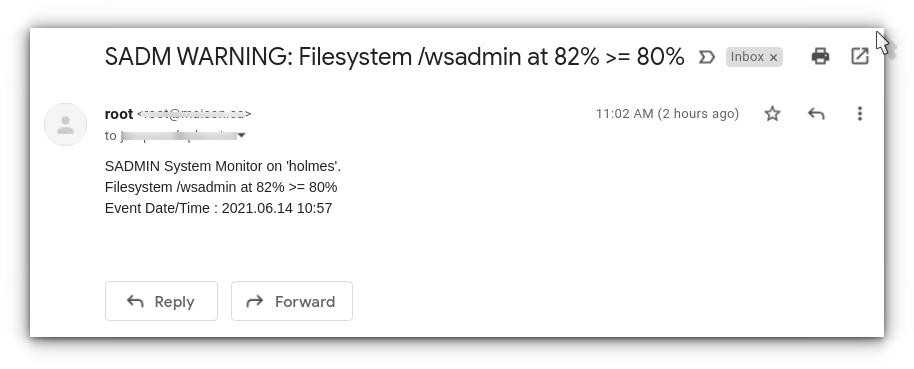Click the sender's profile avatar
Viewport: 914px width, 369px height.
coord(65,125)
